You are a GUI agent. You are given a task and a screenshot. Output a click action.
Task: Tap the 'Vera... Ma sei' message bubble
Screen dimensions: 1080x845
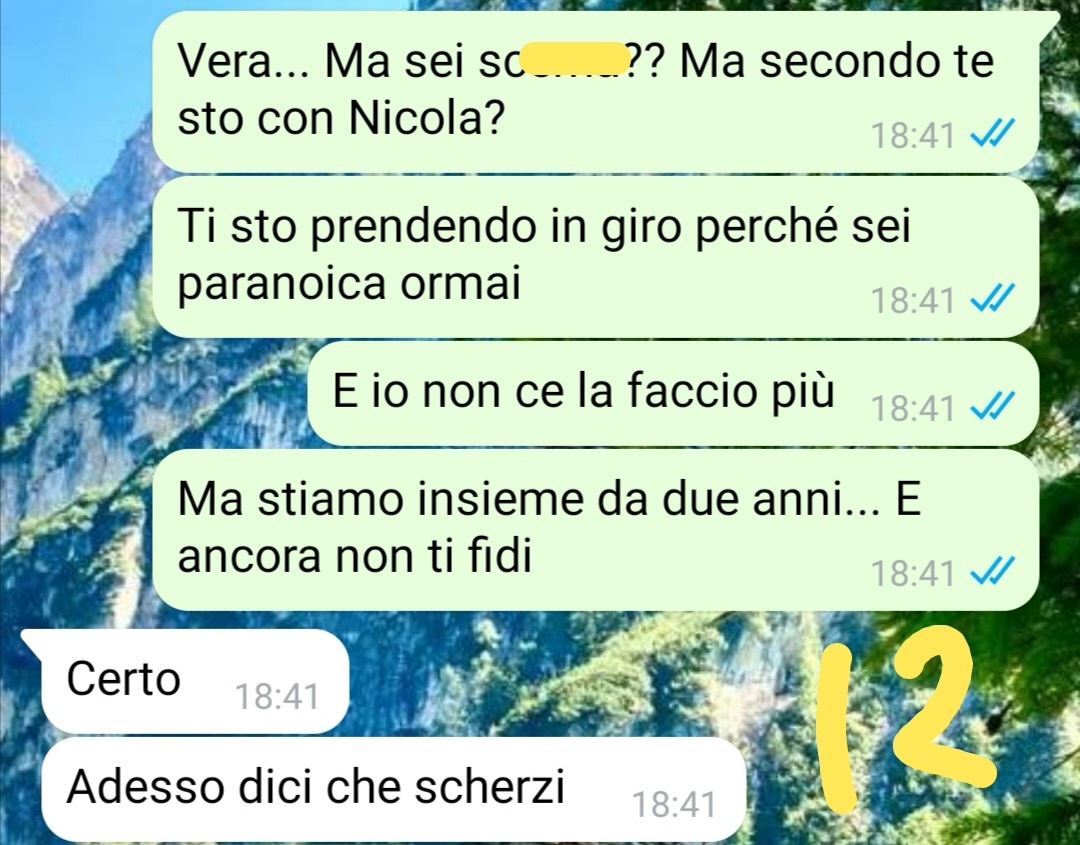pyautogui.click(x=596, y=91)
